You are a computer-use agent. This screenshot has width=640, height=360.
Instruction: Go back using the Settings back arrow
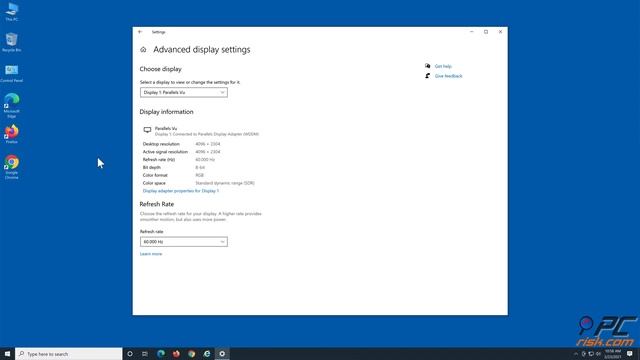pos(140,32)
